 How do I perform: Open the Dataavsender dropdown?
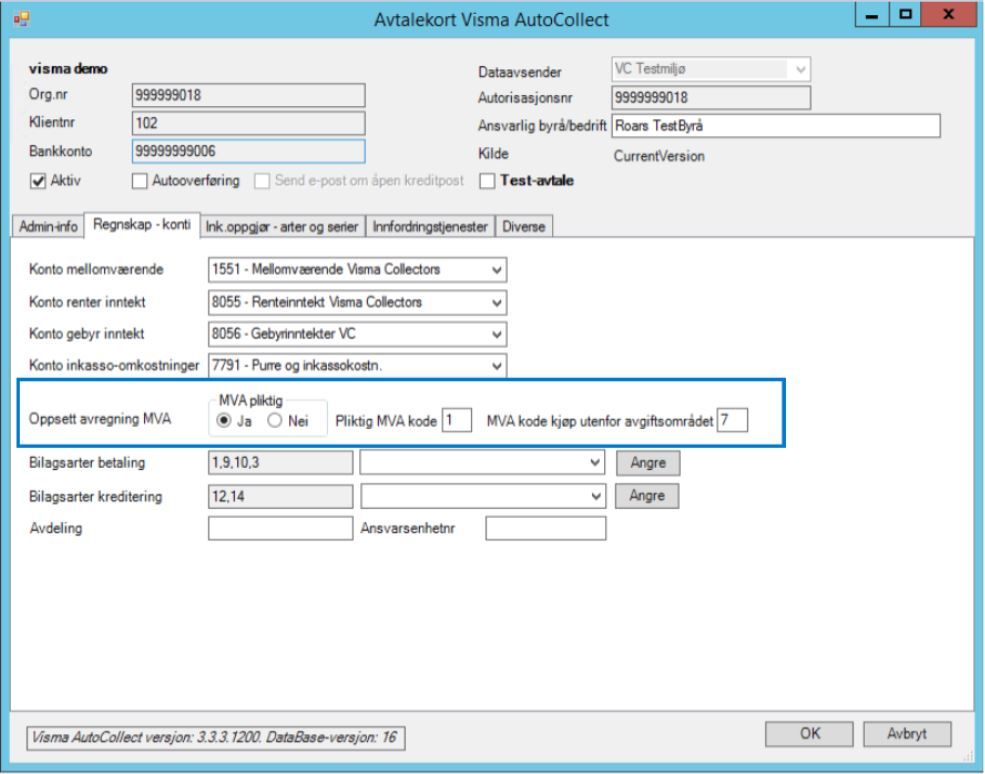point(710,69)
